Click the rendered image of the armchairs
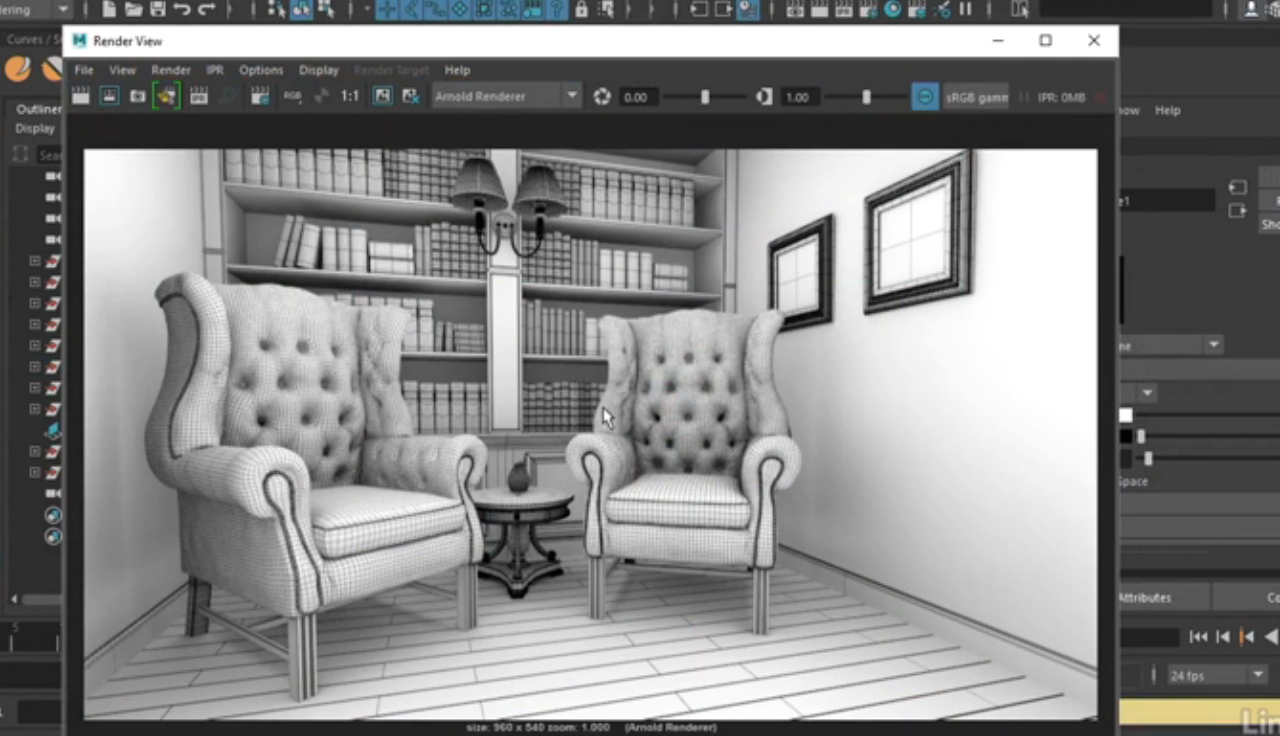This screenshot has width=1280, height=736. coord(590,434)
